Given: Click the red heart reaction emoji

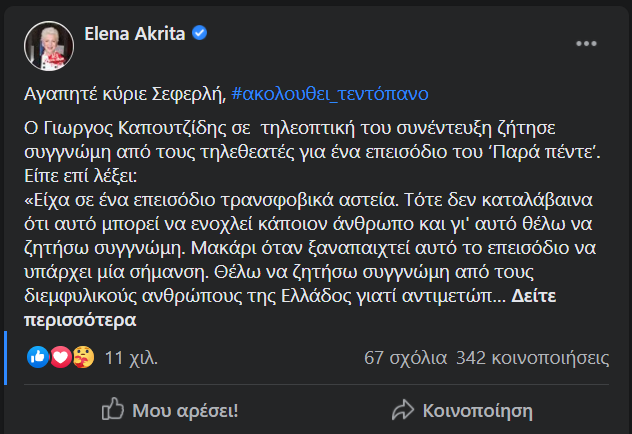Looking at the screenshot, I should [x=60, y=357].
